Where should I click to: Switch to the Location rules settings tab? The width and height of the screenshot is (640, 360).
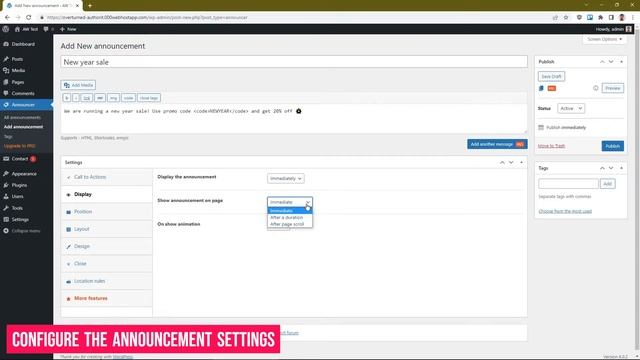point(107,281)
